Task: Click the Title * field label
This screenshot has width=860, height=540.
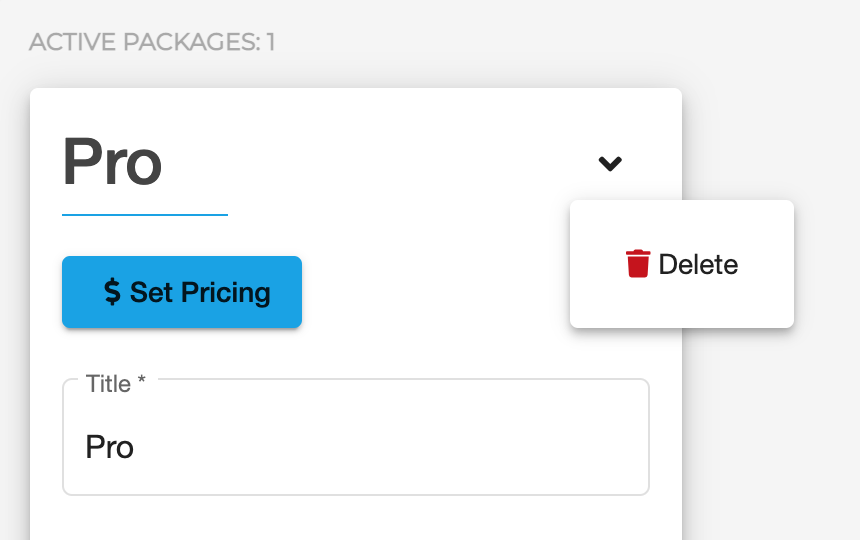Action: click(x=116, y=384)
